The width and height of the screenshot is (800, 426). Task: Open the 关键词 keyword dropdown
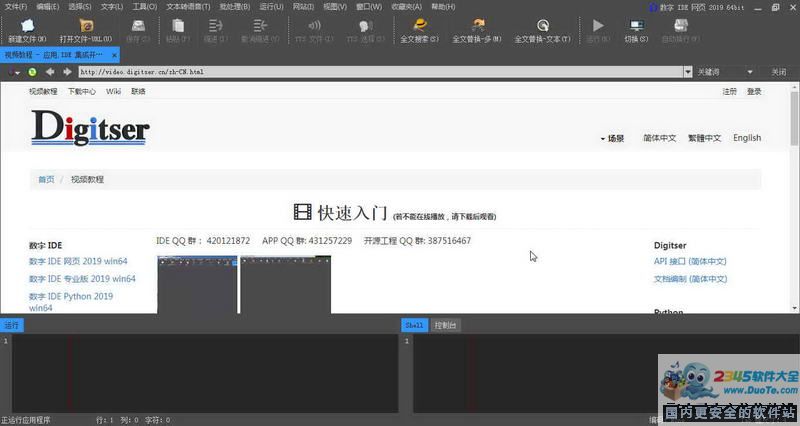[725, 72]
